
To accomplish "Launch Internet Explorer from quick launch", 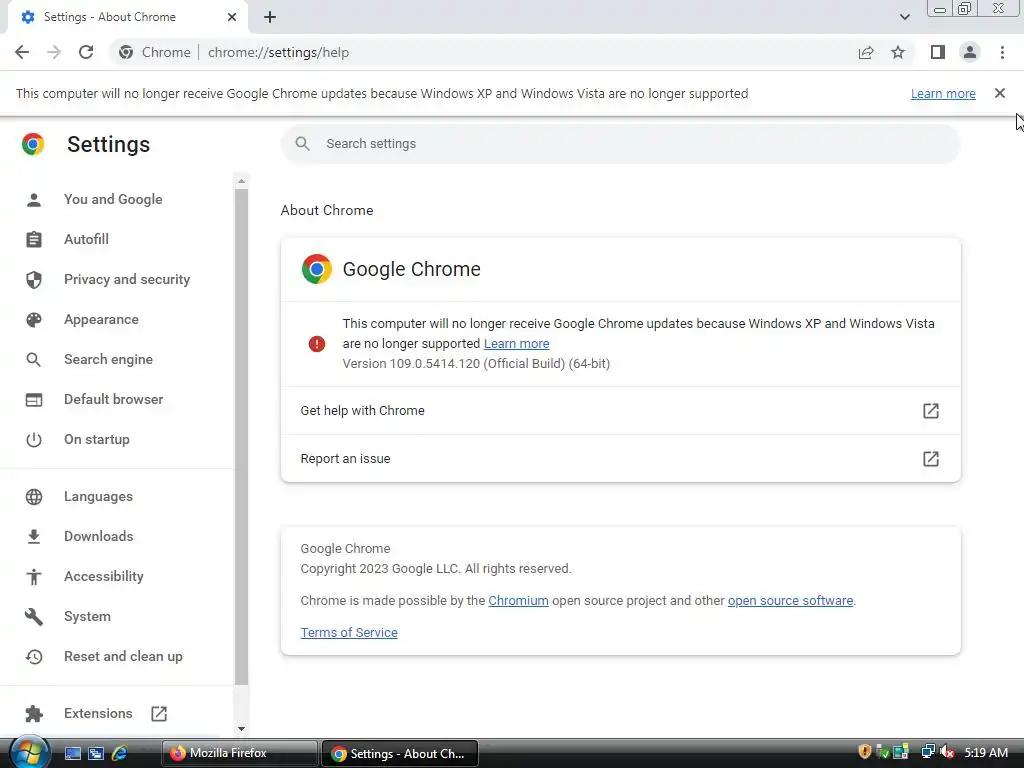I will point(119,753).
